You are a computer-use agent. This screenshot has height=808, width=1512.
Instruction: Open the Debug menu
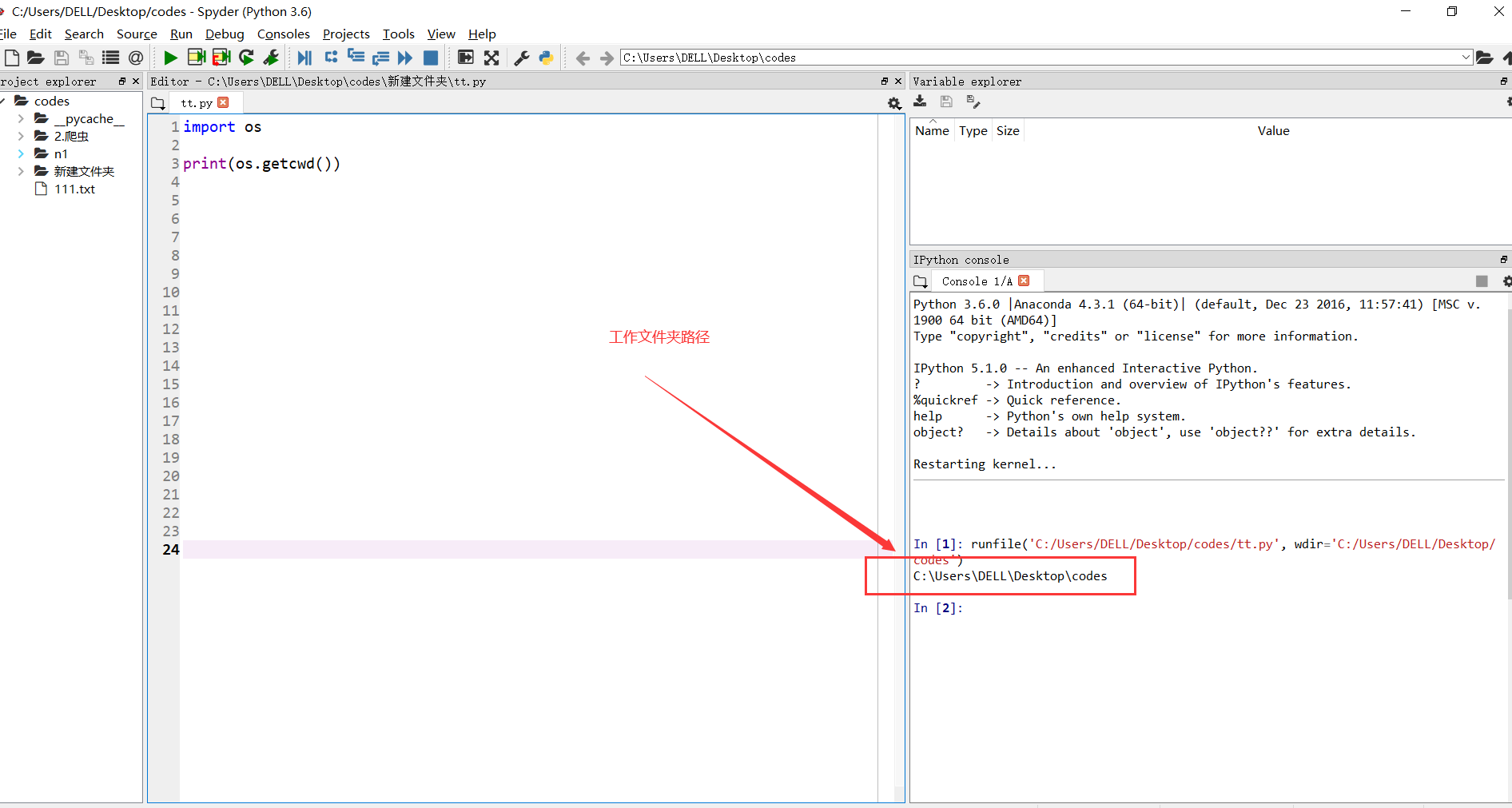[x=225, y=34]
